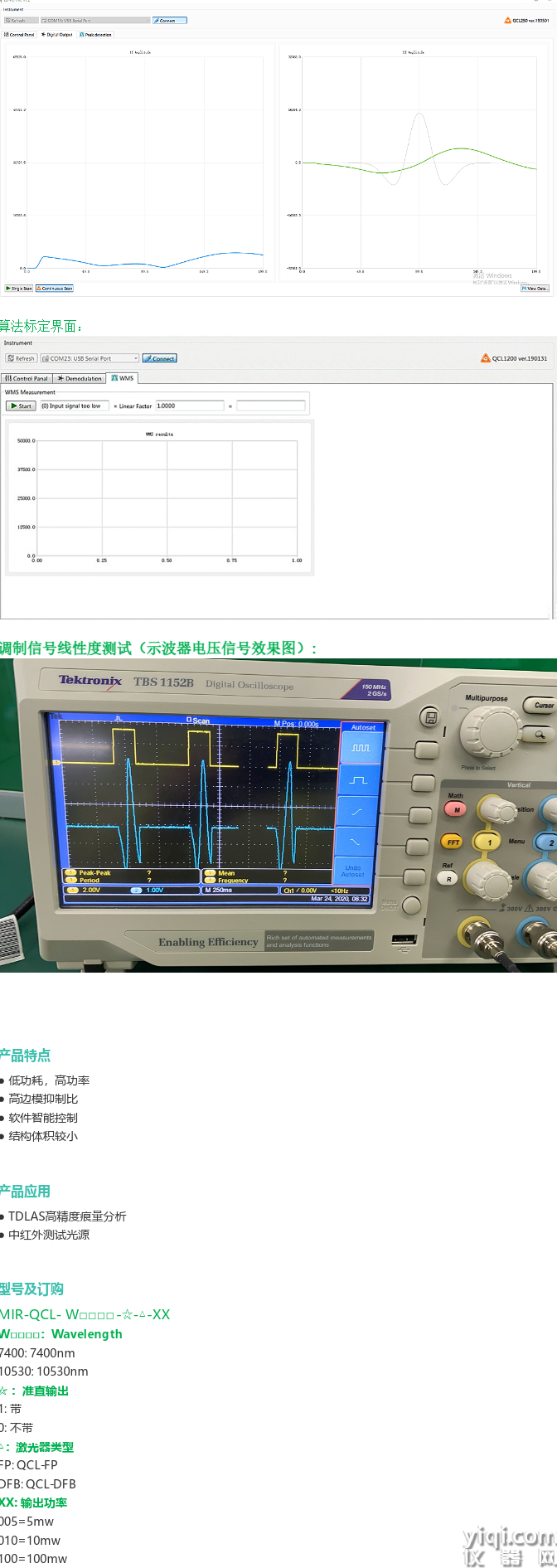Select the WMS tab
This screenshot has width=557, height=1568.
coord(123,378)
